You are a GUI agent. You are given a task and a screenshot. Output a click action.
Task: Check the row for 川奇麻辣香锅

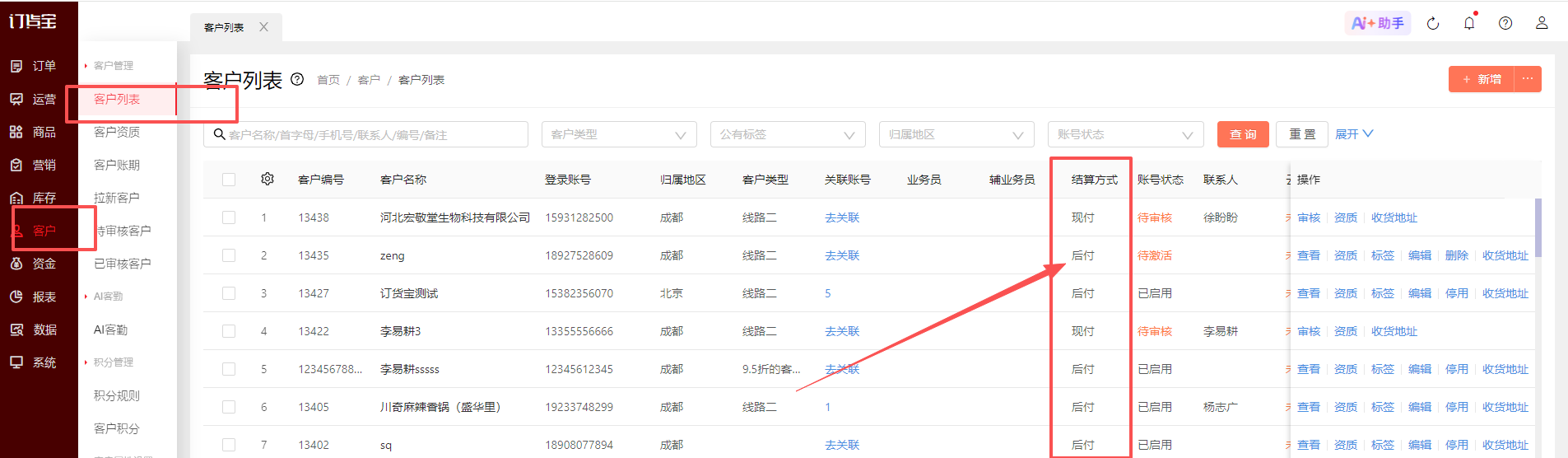229,407
